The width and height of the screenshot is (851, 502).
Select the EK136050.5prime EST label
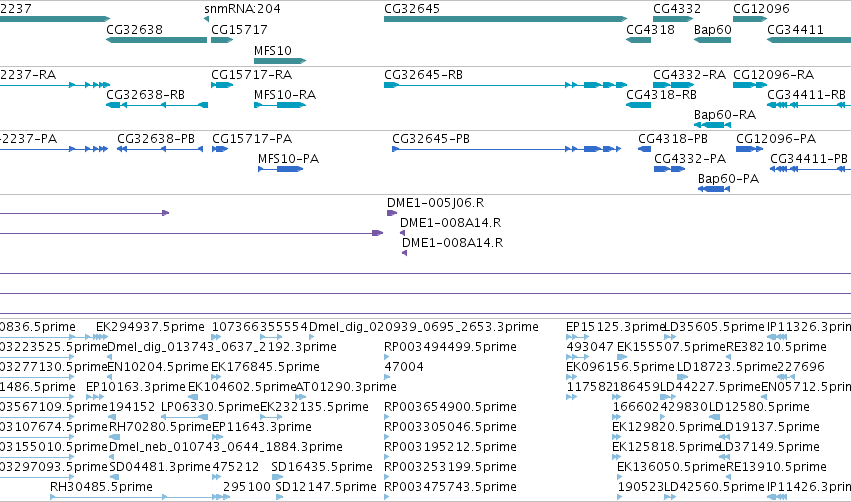[671, 467]
